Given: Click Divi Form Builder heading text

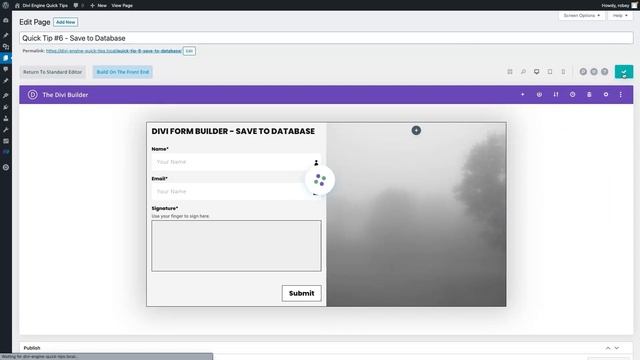Looking at the screenshot, I should click(233, 131).
